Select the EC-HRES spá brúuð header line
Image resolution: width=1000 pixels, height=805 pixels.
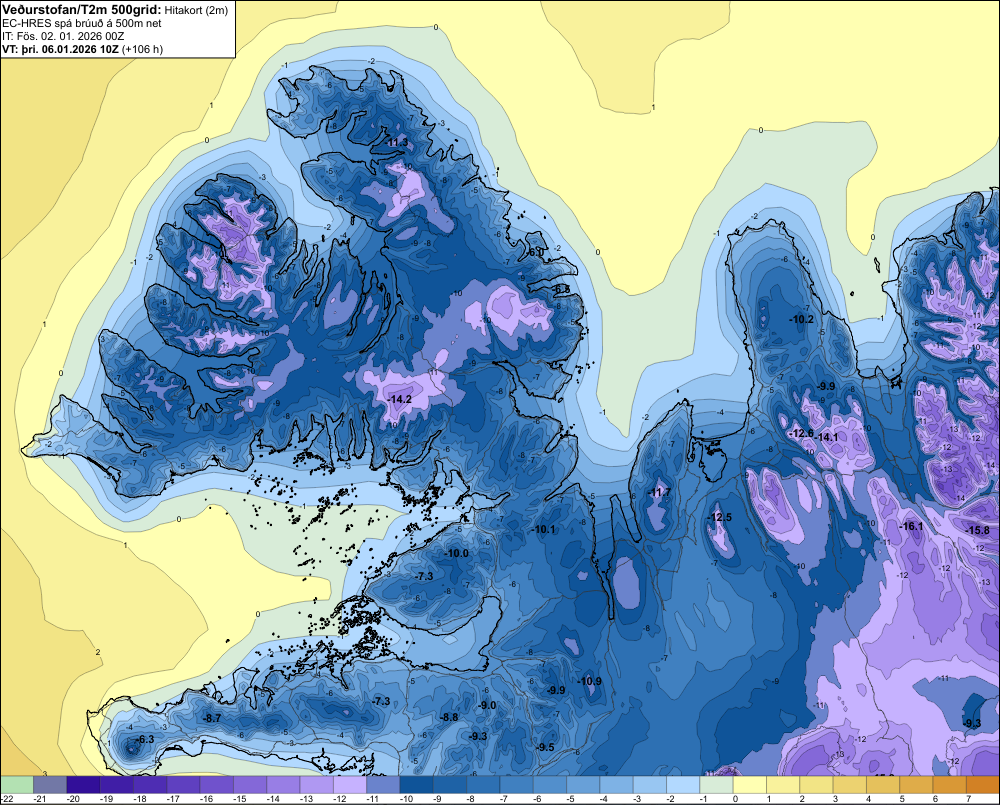pos(82,23)
